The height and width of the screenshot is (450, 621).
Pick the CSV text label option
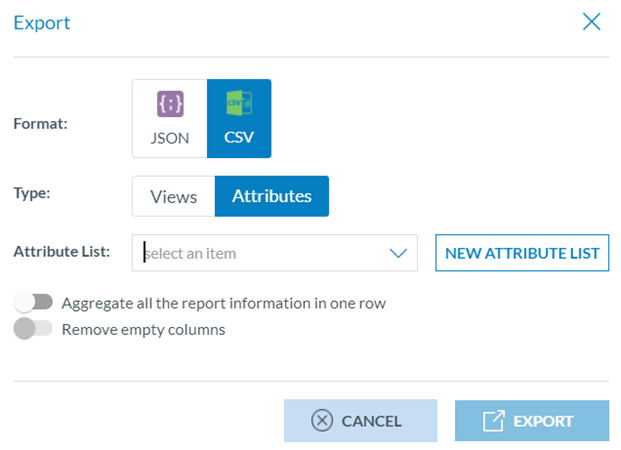[239, 138]
